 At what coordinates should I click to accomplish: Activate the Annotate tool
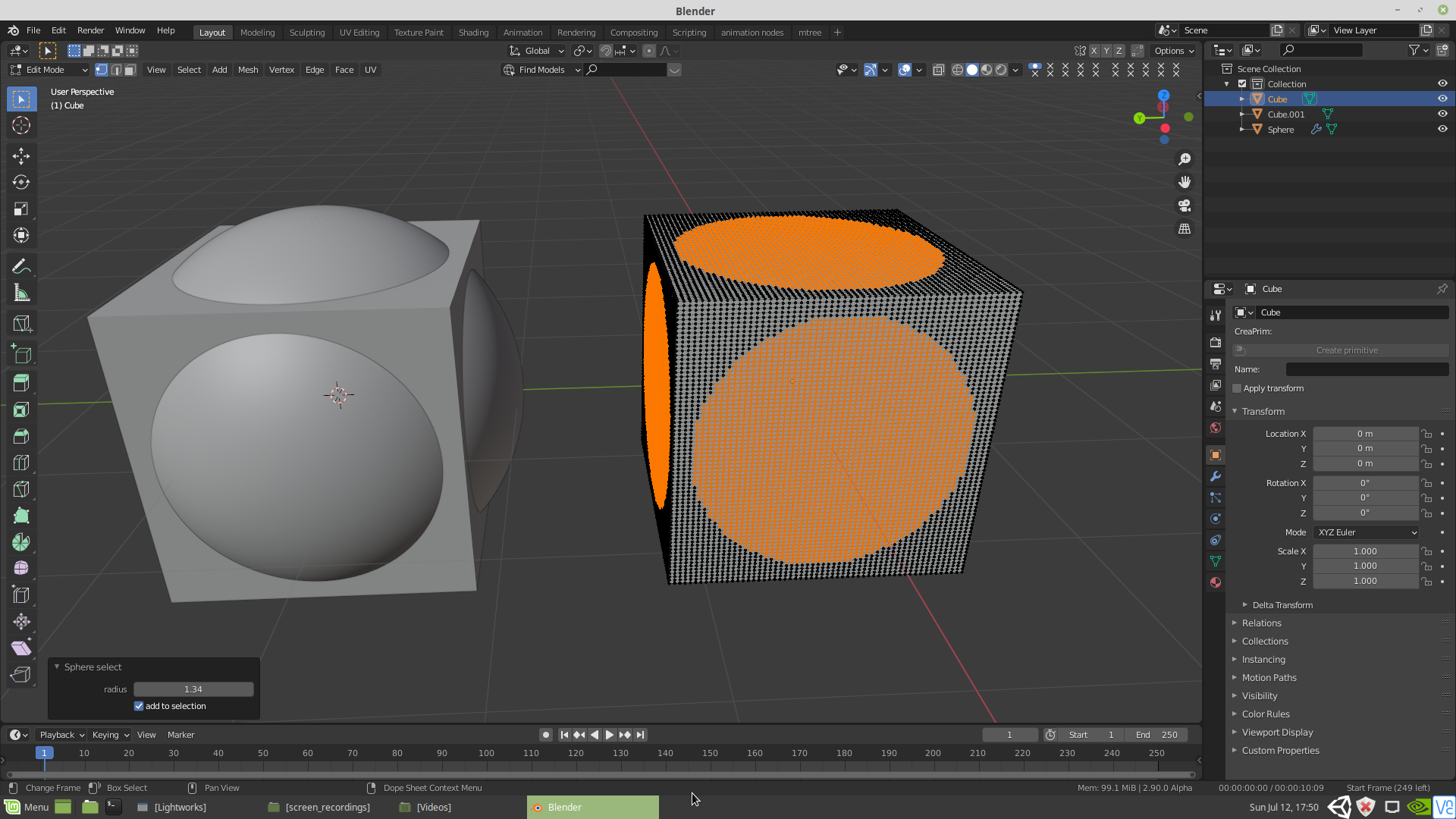point(21,265)
